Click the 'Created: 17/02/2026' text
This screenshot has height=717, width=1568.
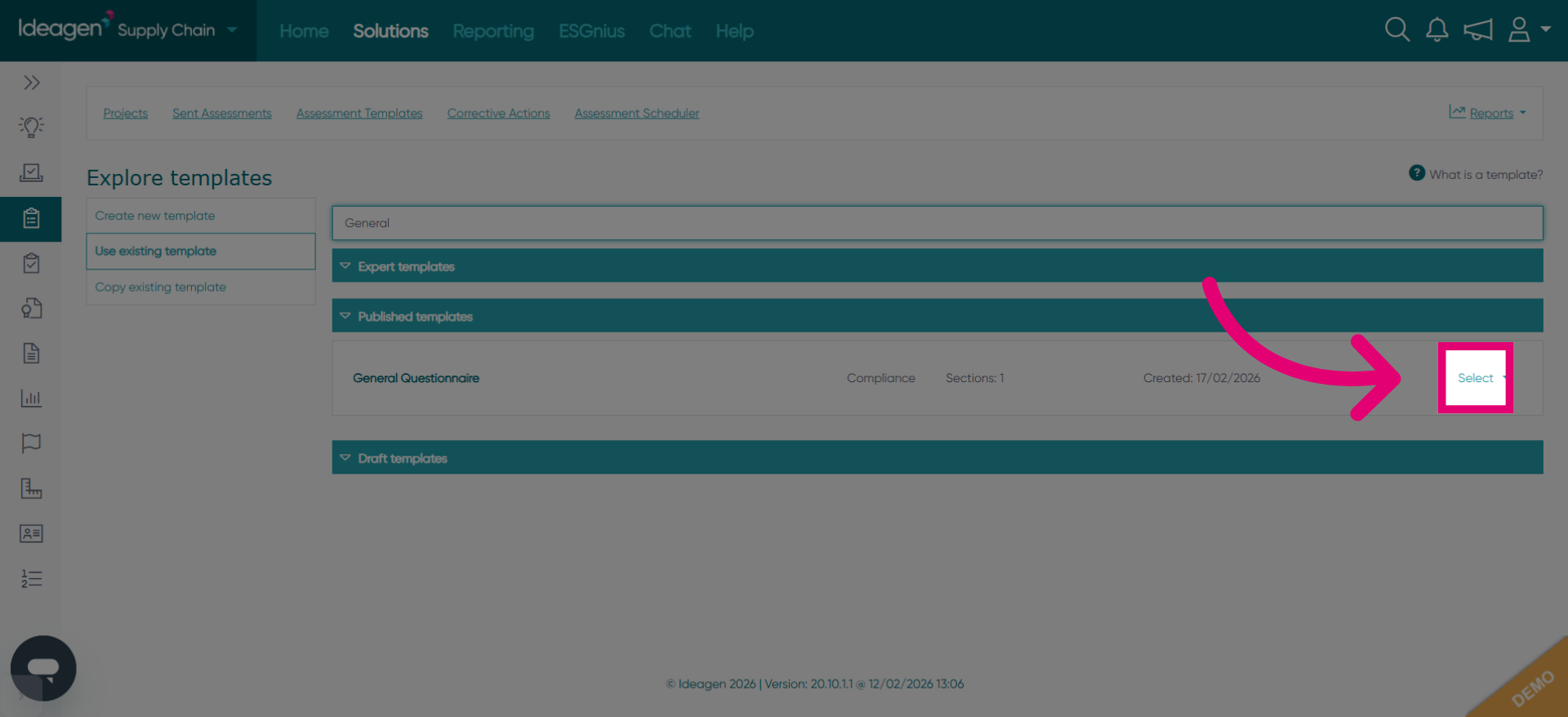click(1202, 378)
